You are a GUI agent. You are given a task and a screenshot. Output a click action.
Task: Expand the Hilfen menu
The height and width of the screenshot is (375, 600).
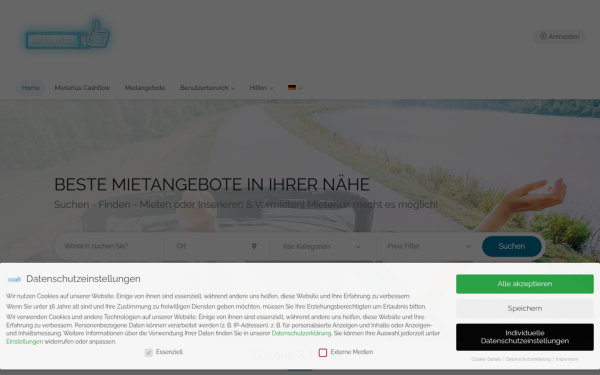[261, 88]
